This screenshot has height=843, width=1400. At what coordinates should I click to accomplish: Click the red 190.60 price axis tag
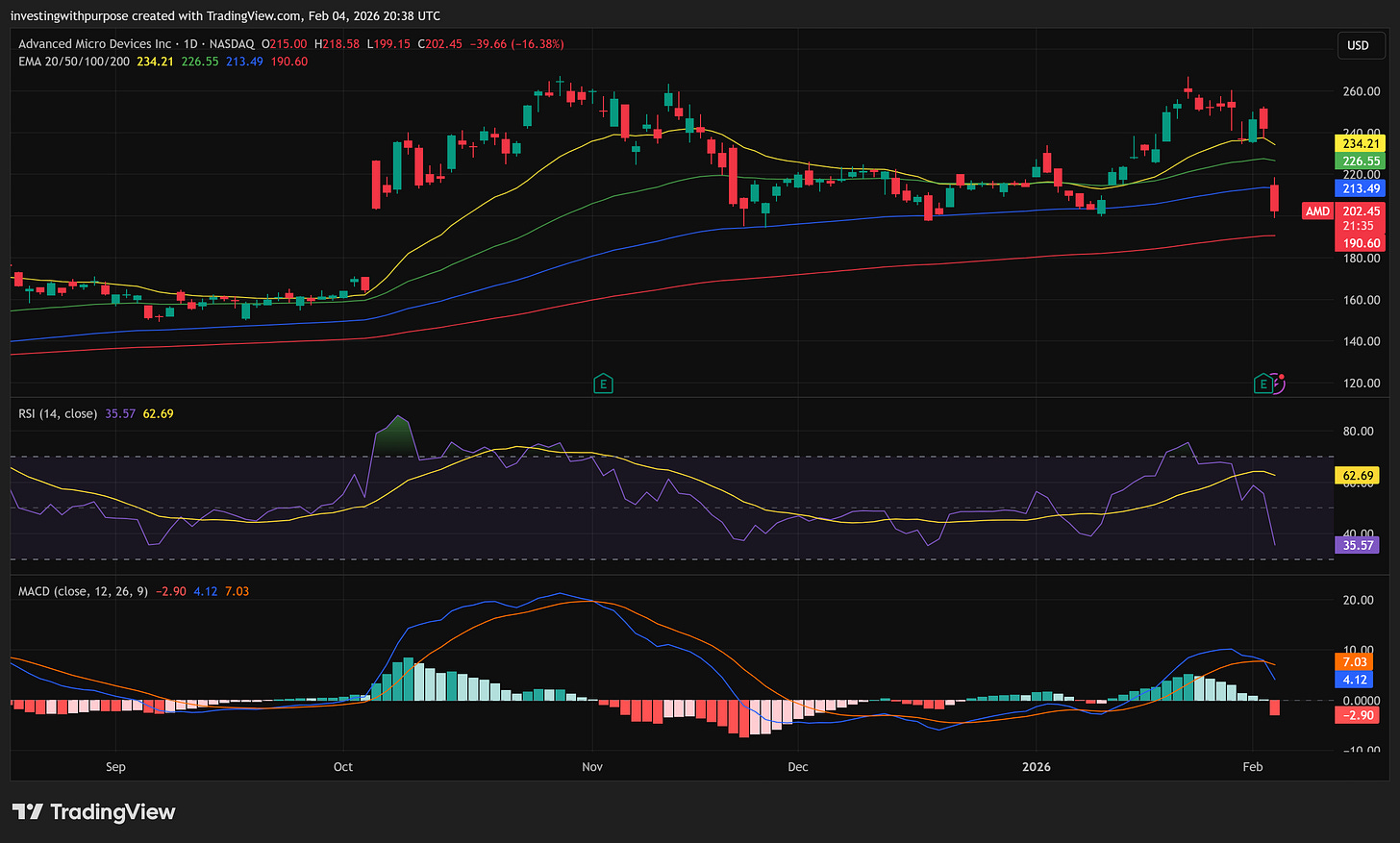pyautogui.click(x=1361, y=243)
